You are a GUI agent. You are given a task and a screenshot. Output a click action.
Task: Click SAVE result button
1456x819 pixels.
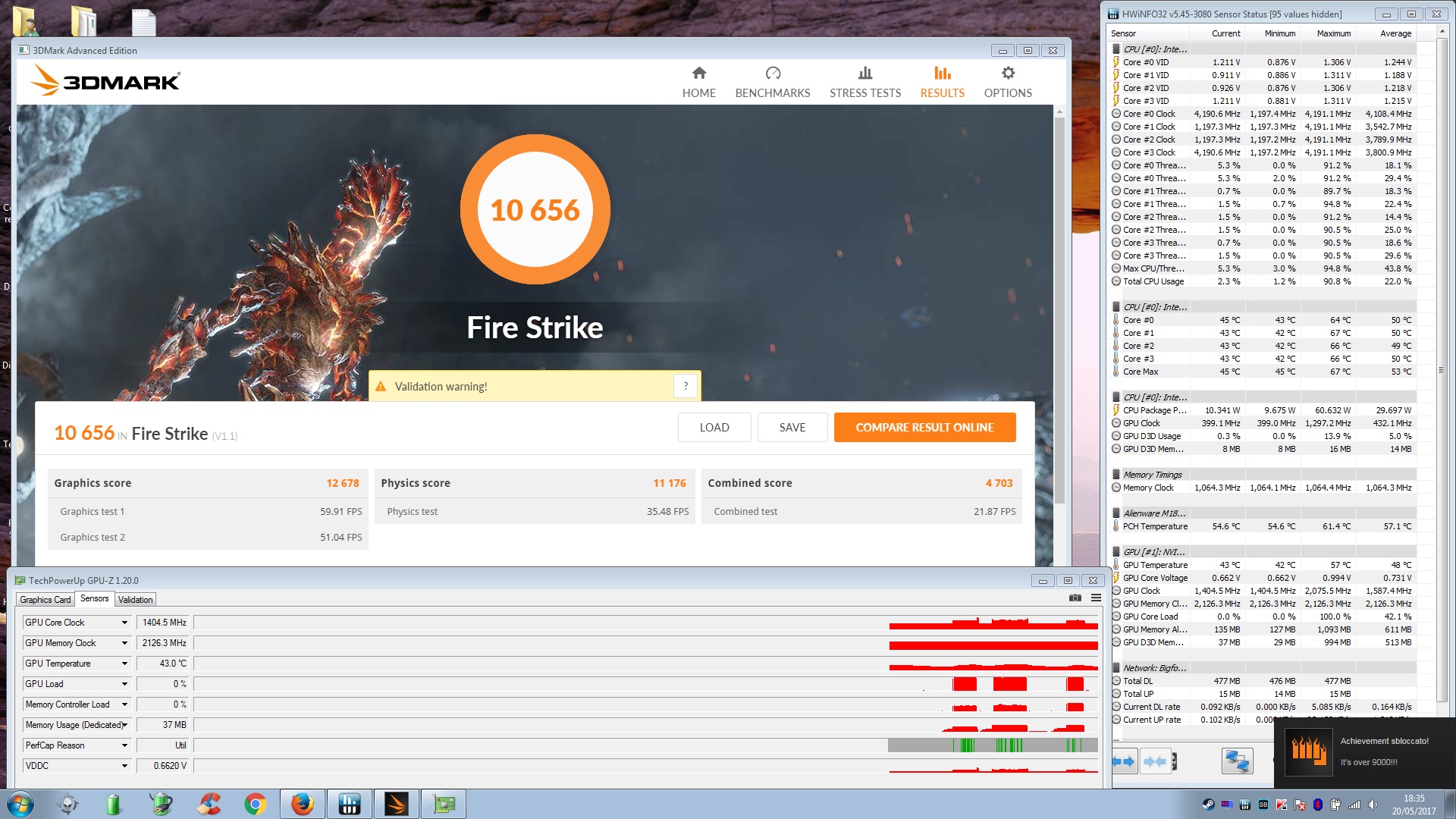click(792, 428)
